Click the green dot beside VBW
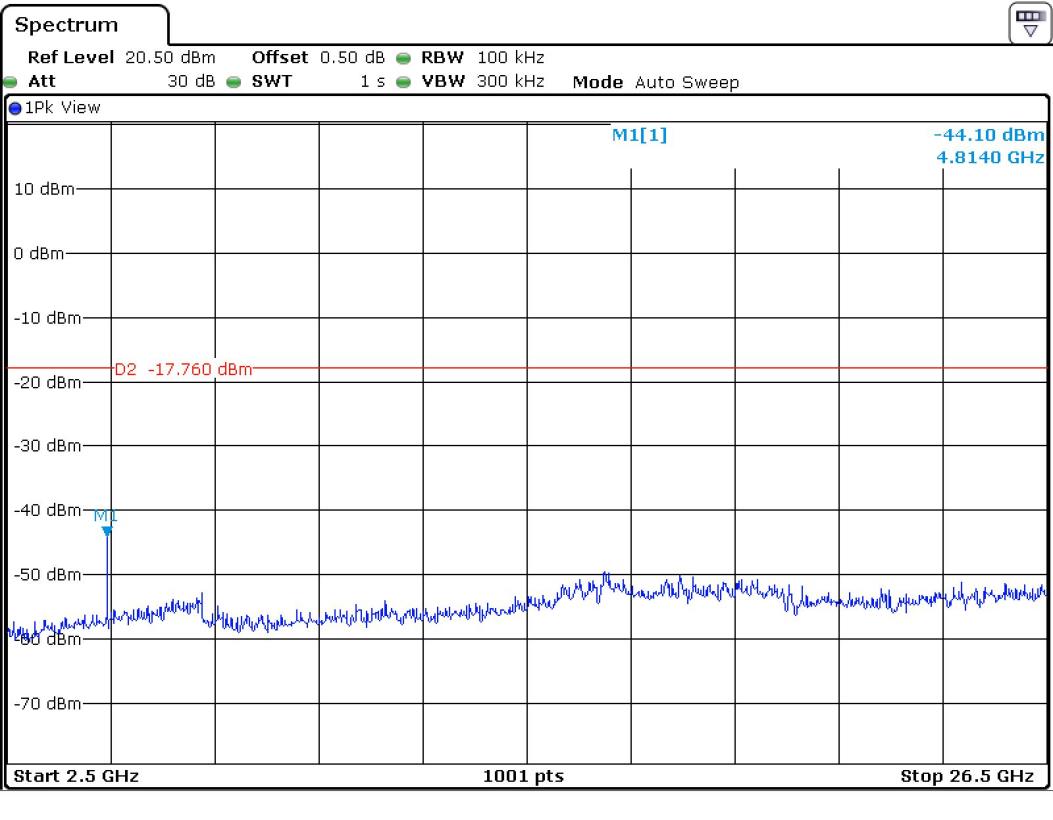This screenshot has height=820, width=1053. 403,82
